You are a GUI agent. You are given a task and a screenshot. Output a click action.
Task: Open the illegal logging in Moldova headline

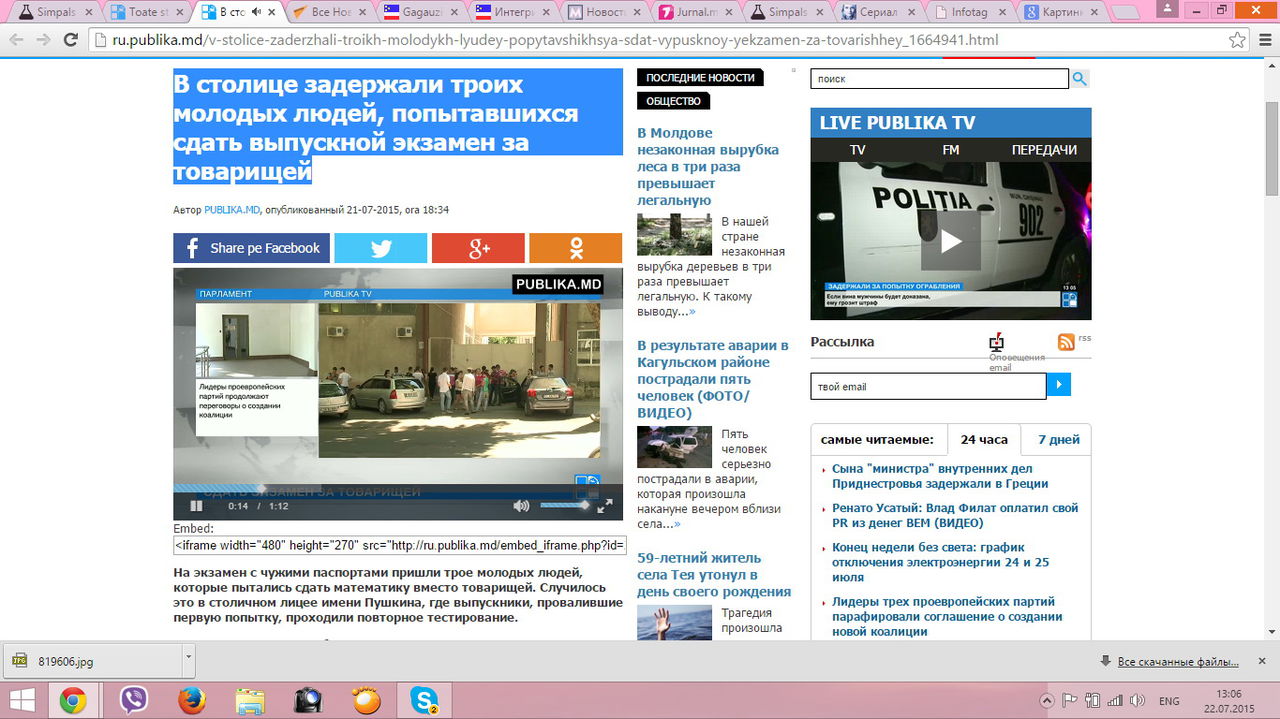[708, 166]
